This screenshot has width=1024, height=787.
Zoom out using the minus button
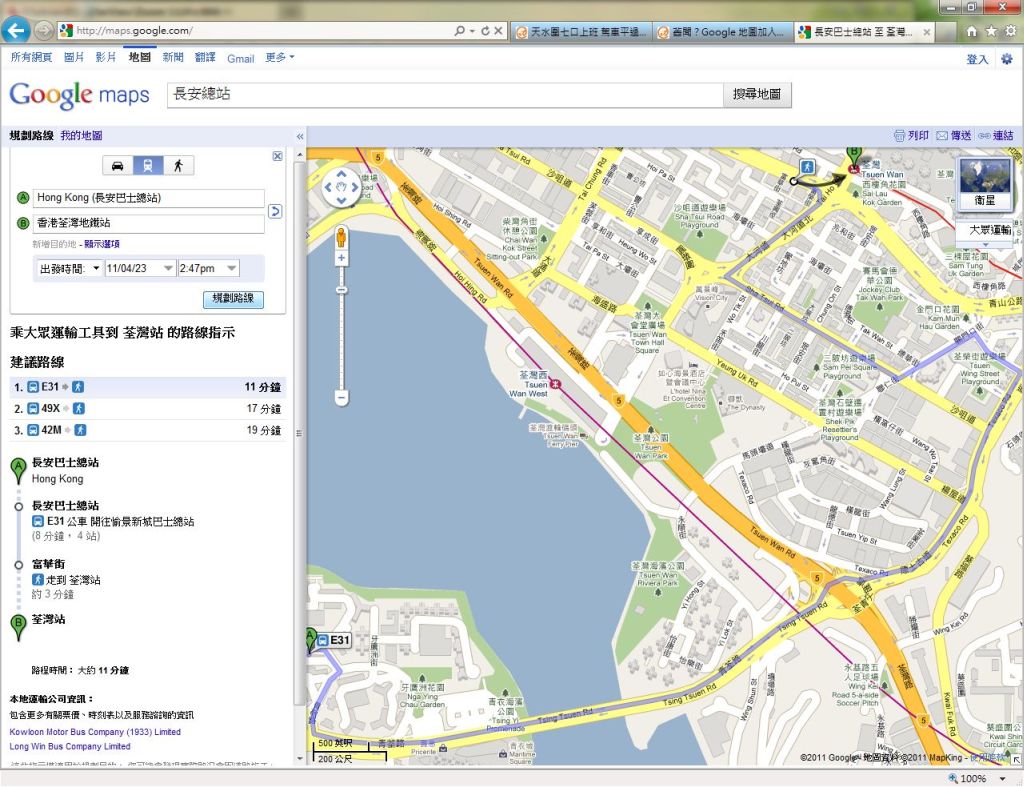coord(341,396)
